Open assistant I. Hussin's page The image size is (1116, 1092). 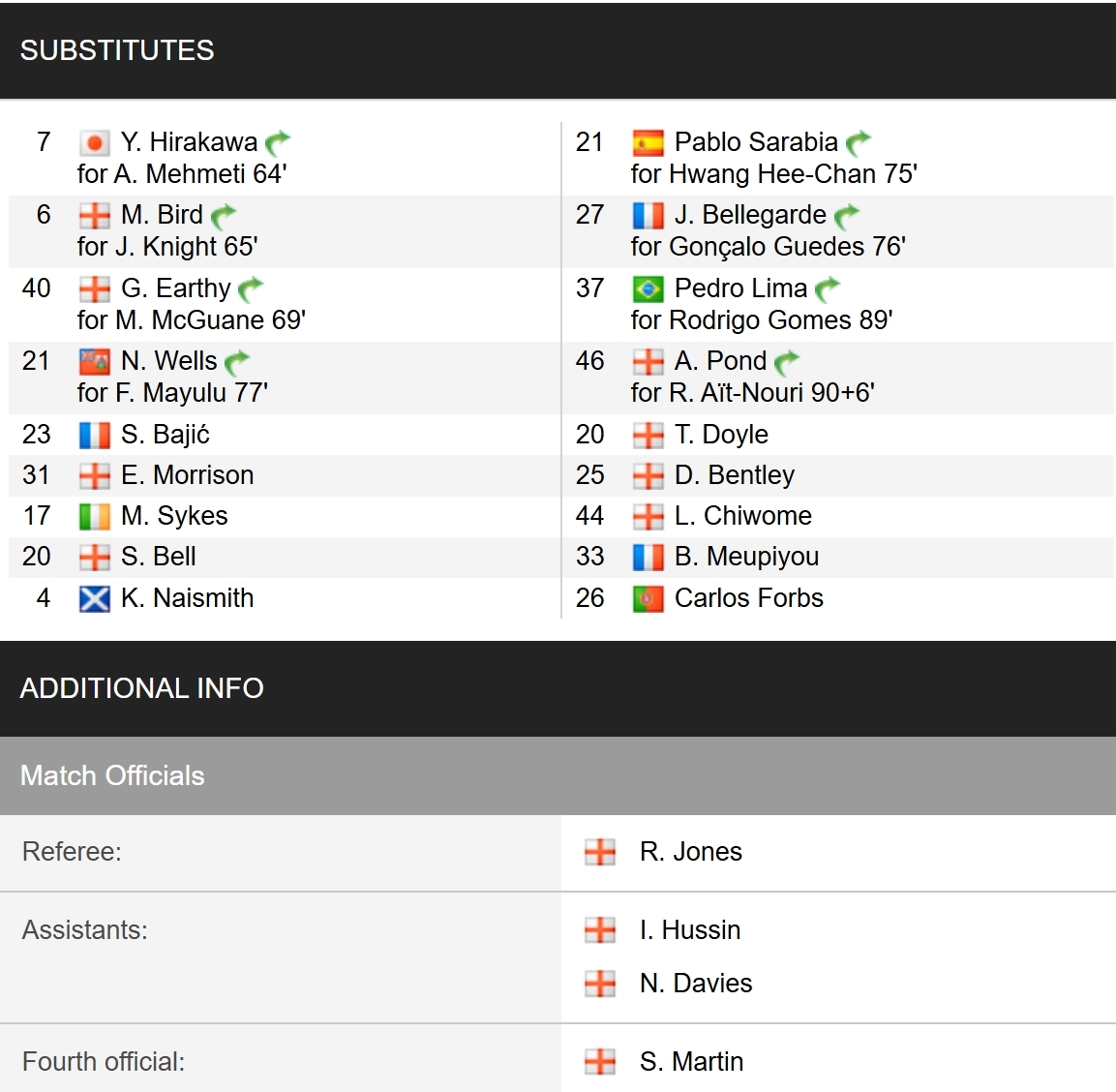click(x=690, y=929)
